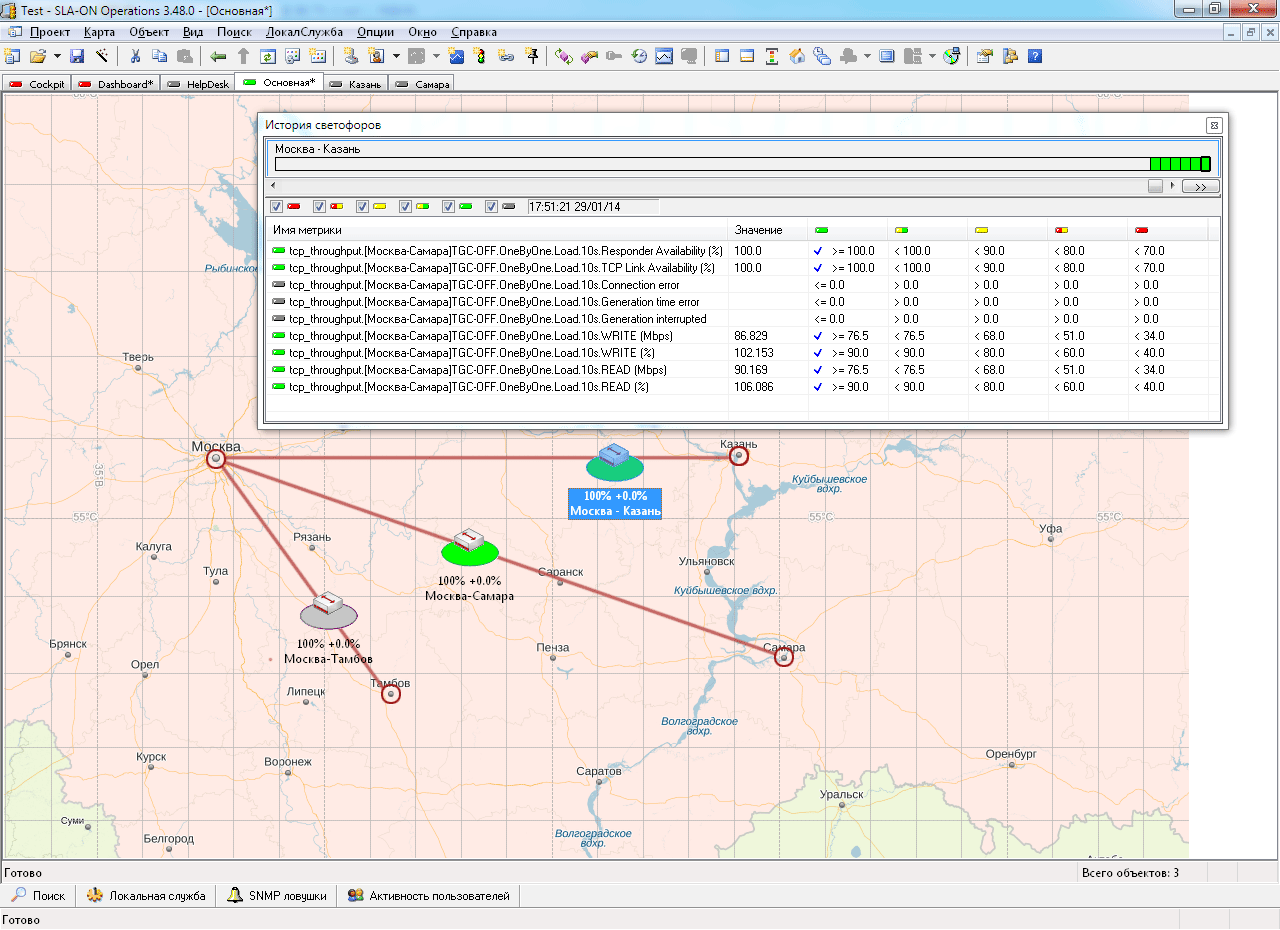Select the Москва-Самара map object icon
Viewport: 1280px width, 930px height.
click(x=469, y=546)
